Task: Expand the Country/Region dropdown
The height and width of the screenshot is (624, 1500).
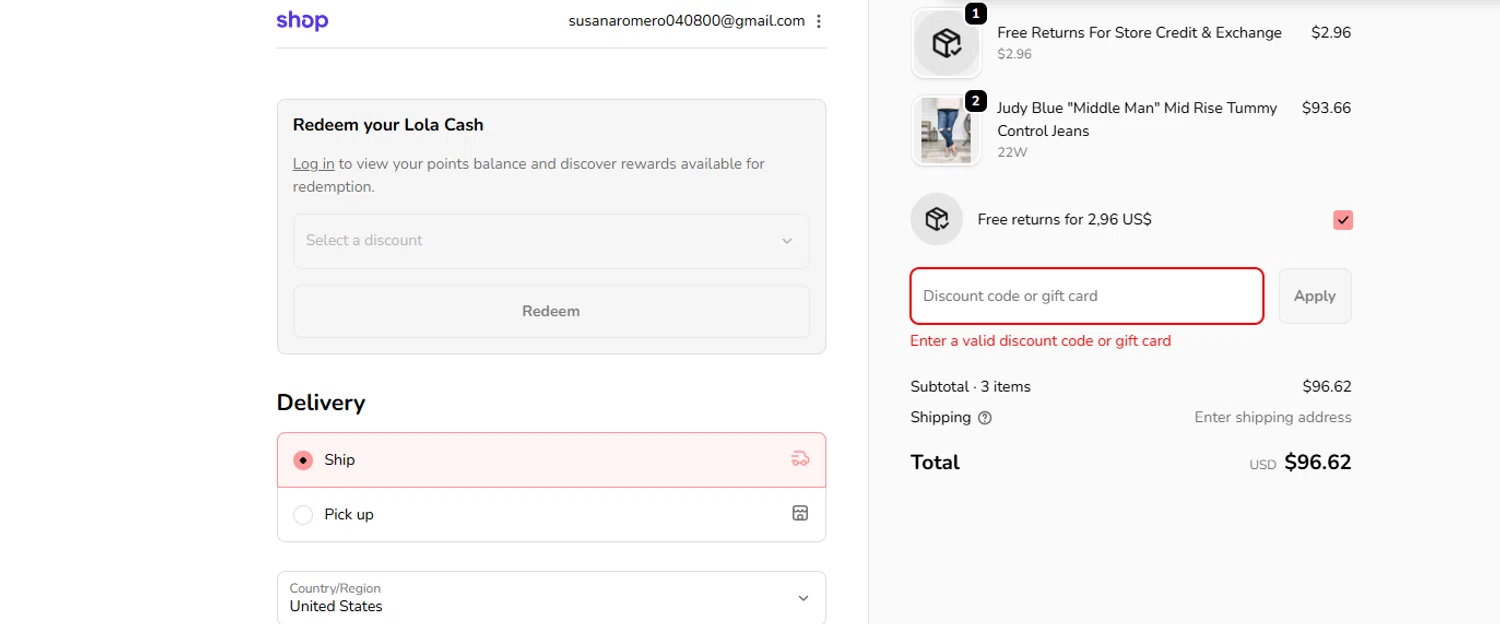Action: point(550,598)
